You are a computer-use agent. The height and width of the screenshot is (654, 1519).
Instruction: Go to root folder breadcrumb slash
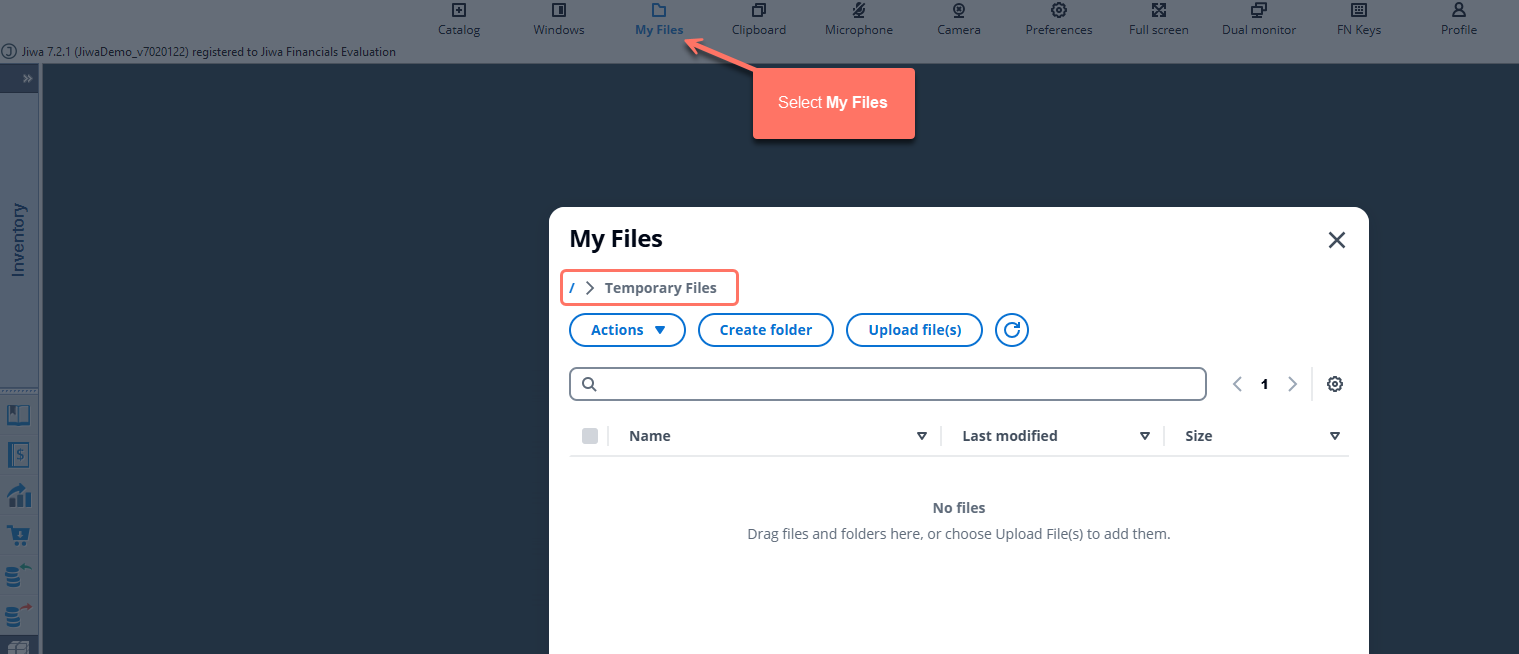(572, 288)
